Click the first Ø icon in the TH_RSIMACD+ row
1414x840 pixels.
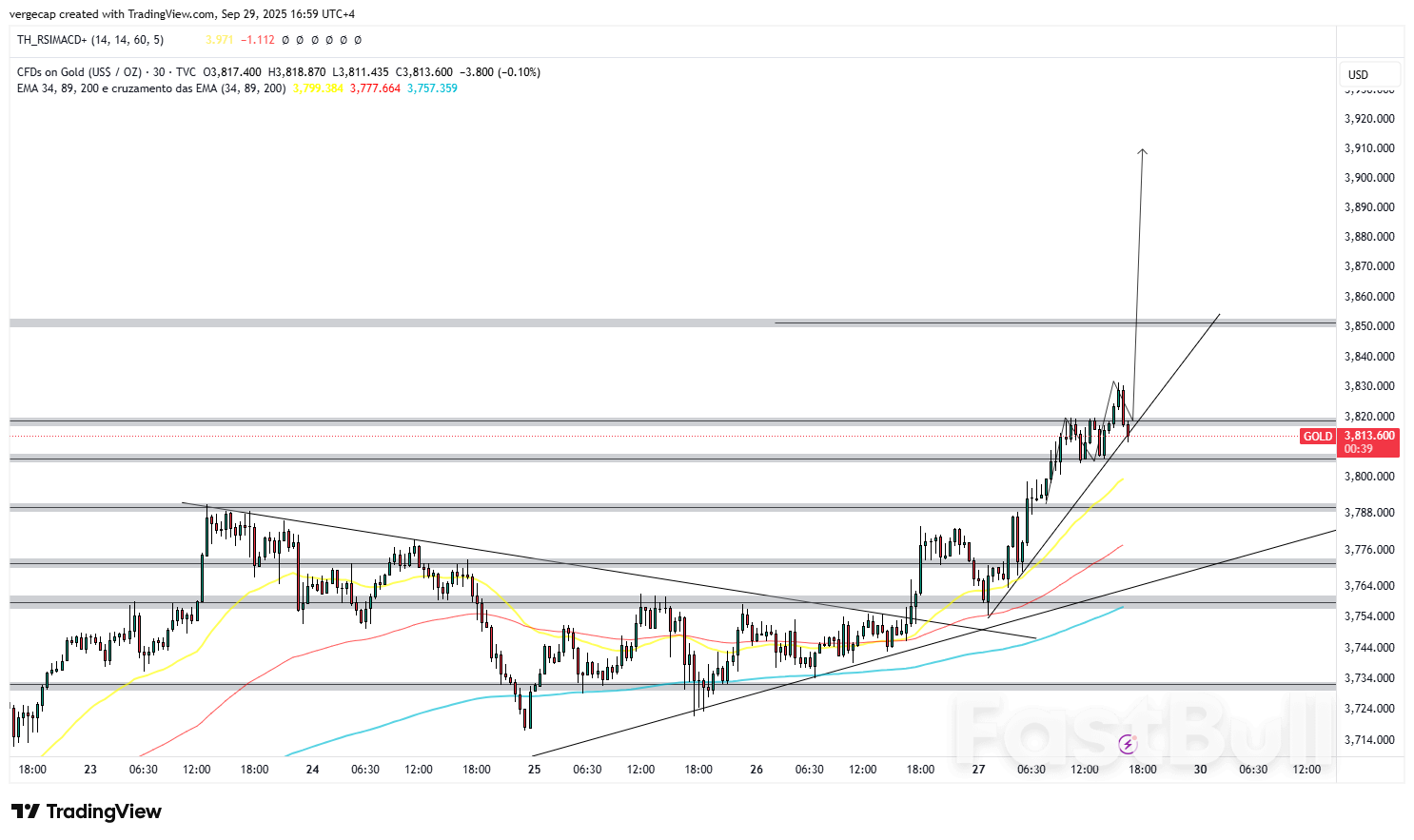pos(285,41)
